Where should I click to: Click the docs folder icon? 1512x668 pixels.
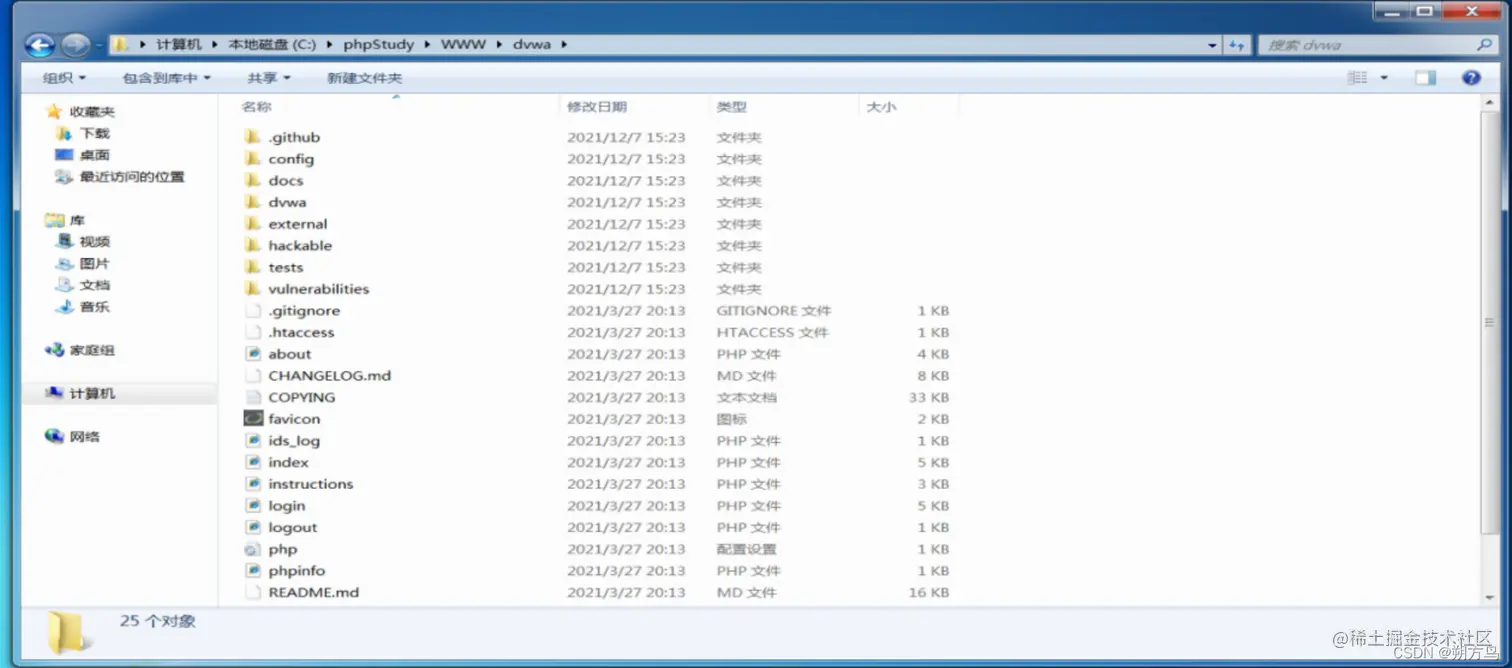coord(252,181)
